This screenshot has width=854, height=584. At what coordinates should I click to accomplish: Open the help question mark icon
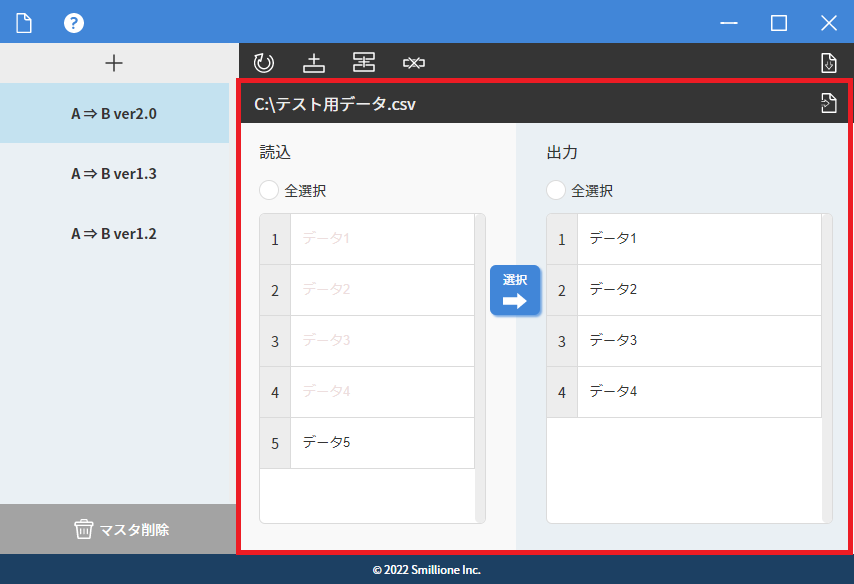74,22
